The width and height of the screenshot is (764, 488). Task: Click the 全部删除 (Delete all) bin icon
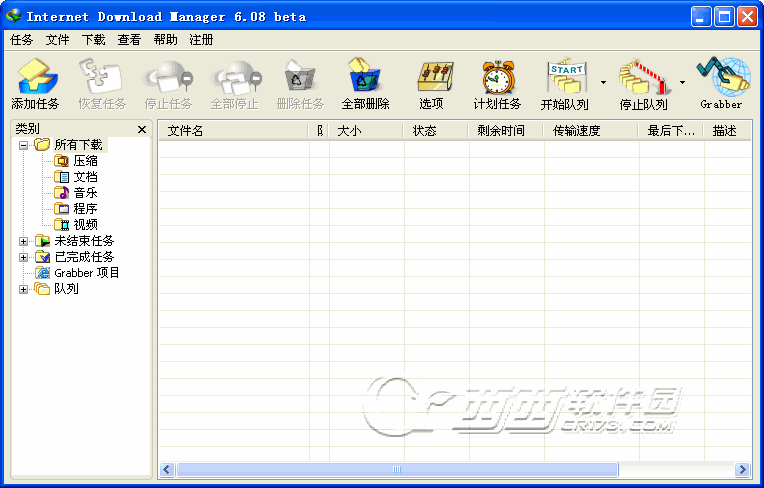[x=364, y=76]
